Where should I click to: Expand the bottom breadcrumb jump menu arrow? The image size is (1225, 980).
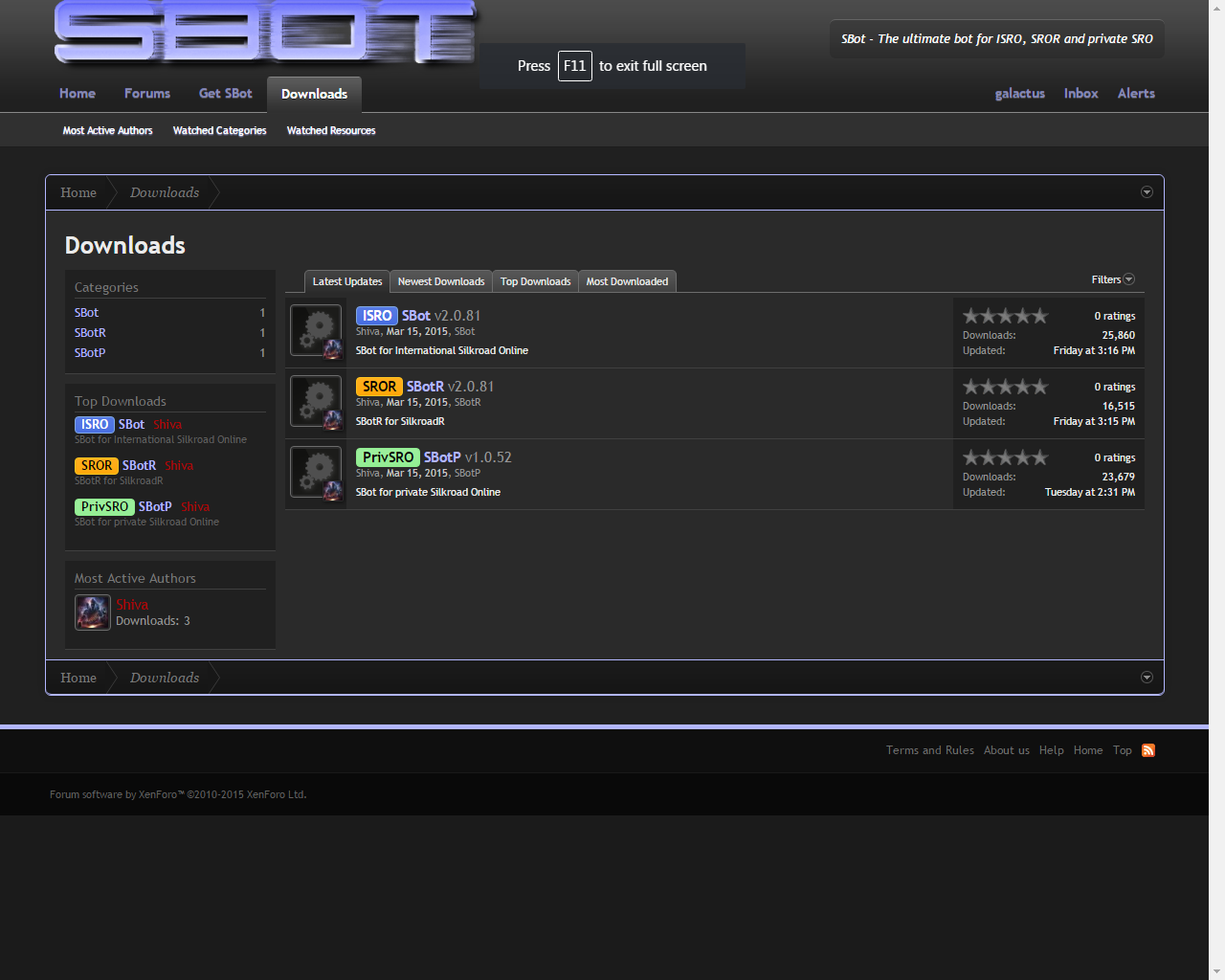(1147, 678)
